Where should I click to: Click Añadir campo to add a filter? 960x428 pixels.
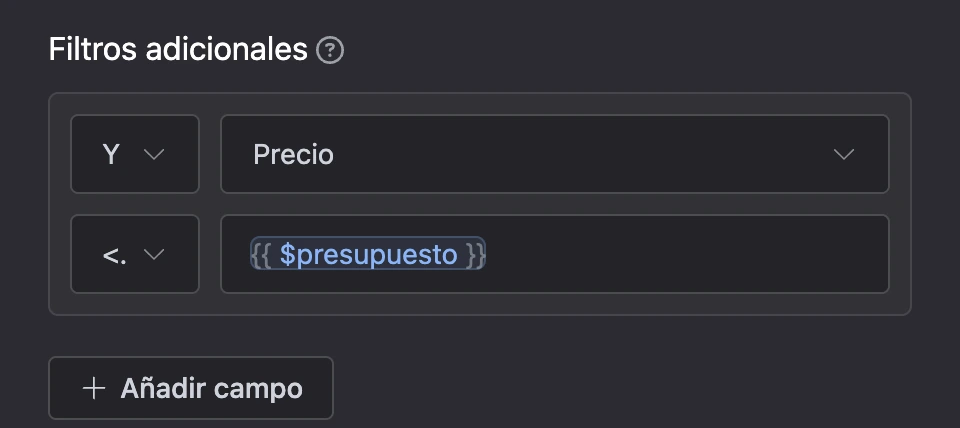(191, 388)
